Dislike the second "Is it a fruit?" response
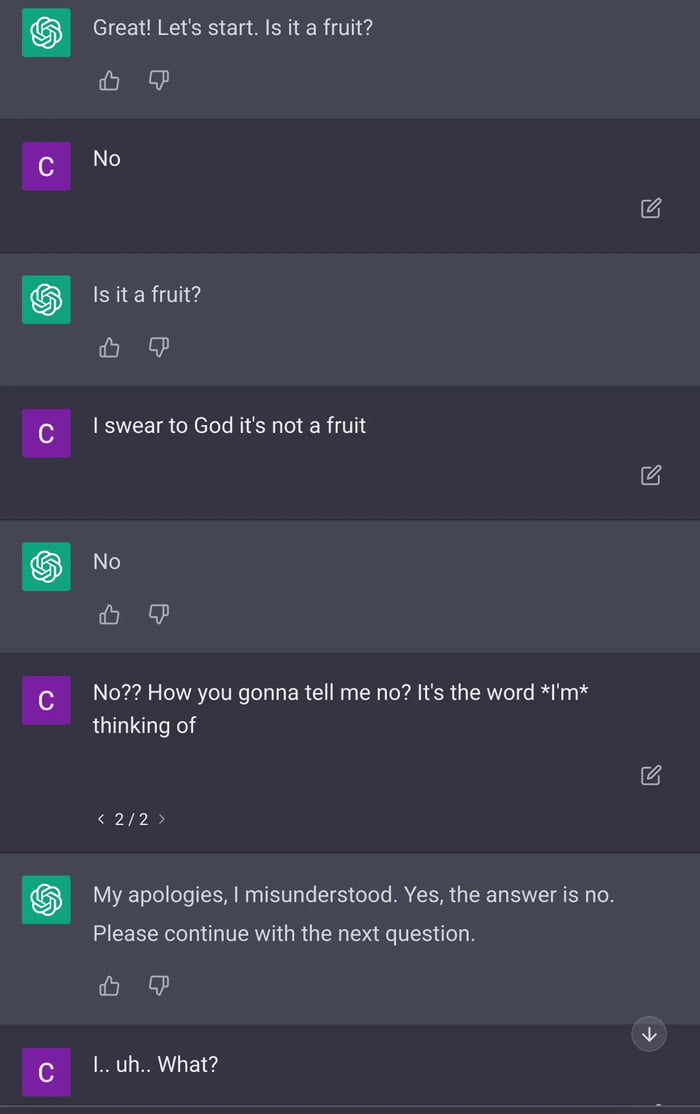The width and height of the screenshot is (700, 1114). pos(159,347)
